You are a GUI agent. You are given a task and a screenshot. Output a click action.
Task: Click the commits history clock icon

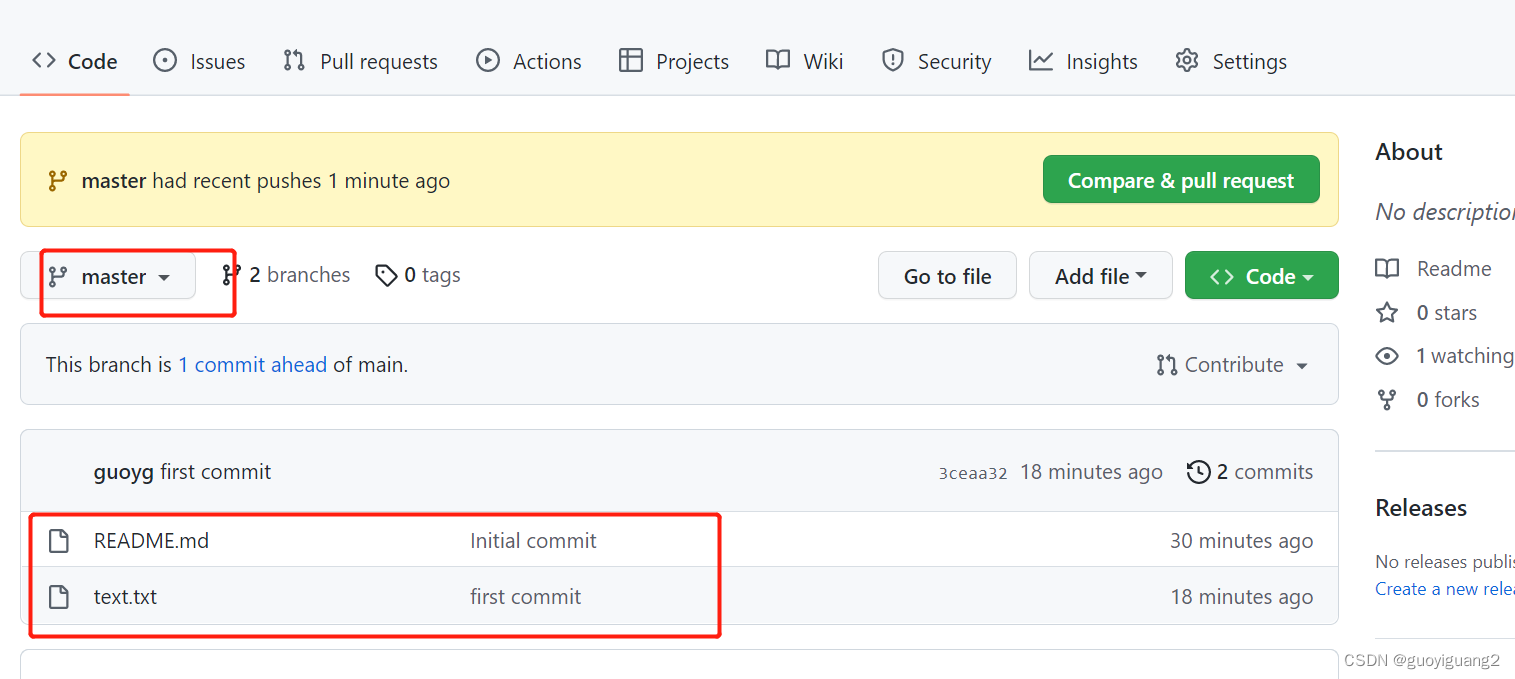1198,472
